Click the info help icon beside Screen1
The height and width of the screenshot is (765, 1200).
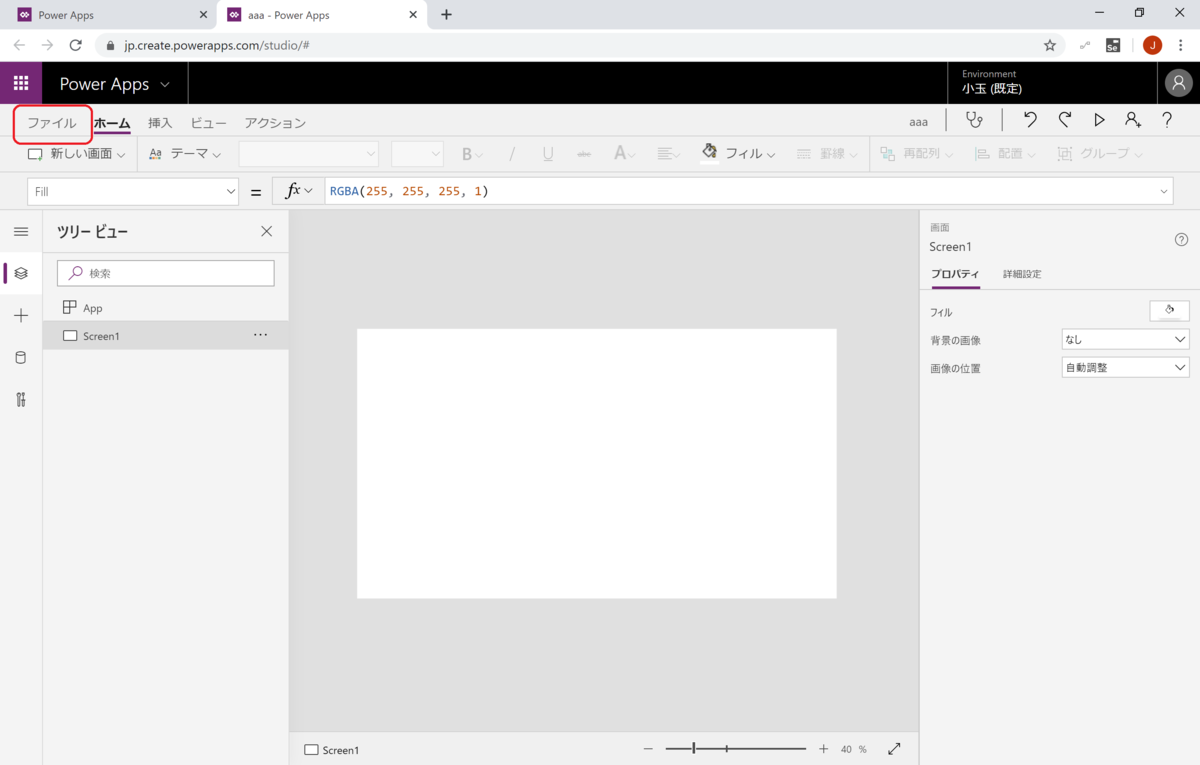1181,240
